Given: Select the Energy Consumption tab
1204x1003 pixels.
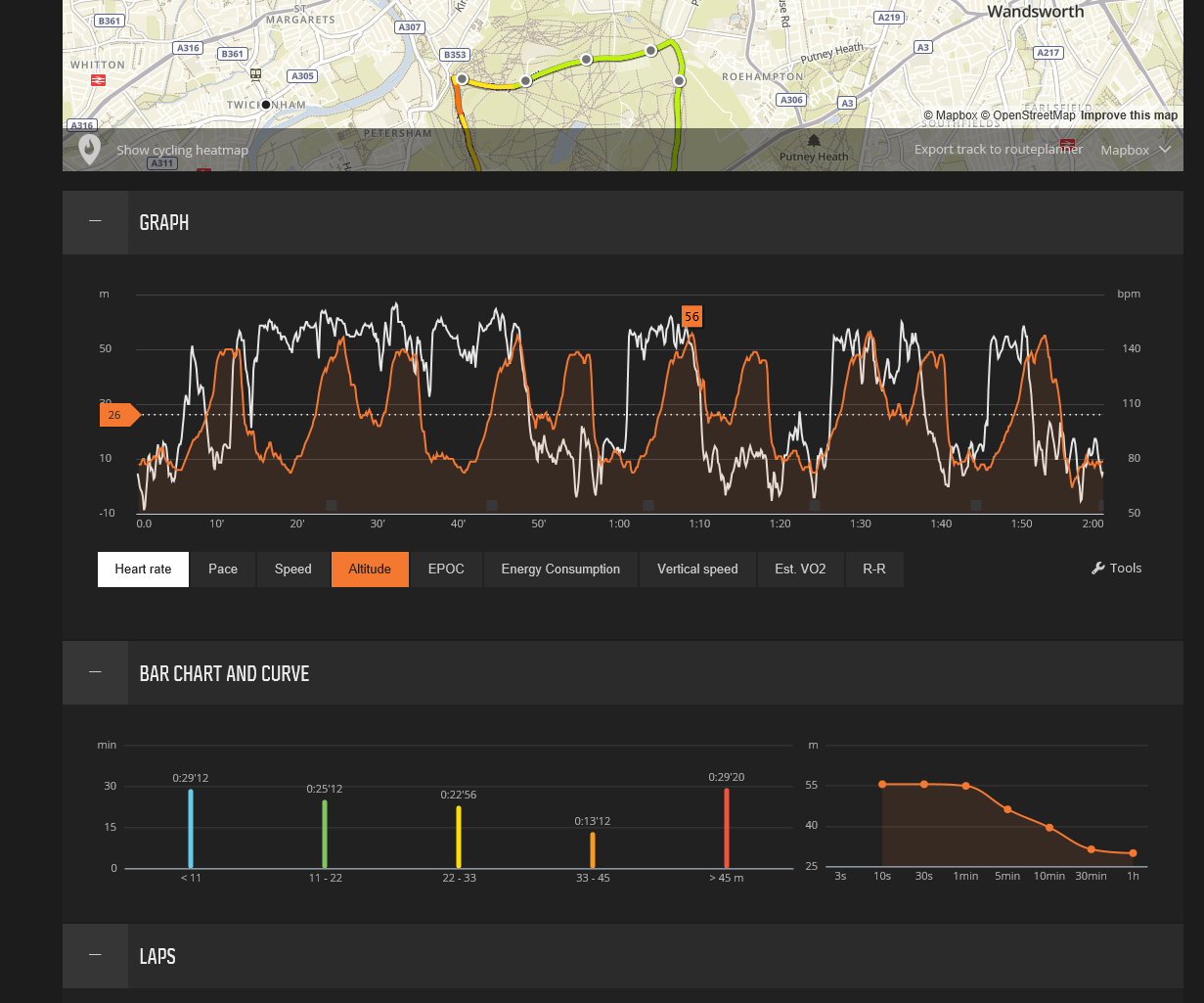Looking at the screenshot, I should [560, 569].
